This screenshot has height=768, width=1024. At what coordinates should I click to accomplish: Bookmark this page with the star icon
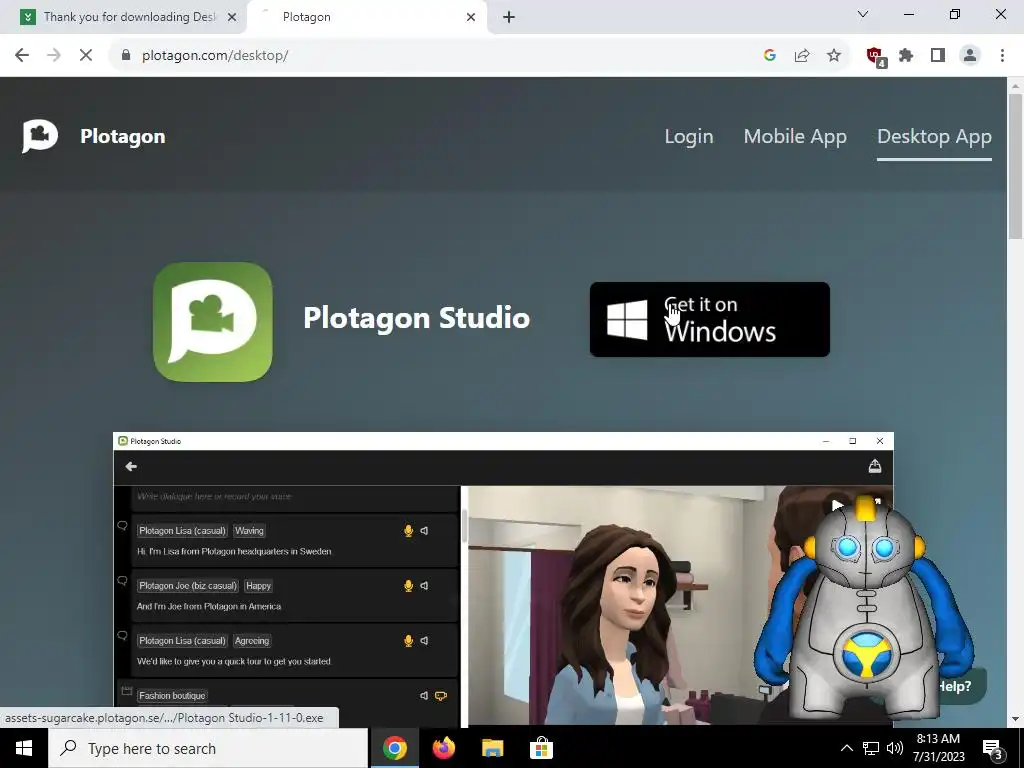coord(834,56)
